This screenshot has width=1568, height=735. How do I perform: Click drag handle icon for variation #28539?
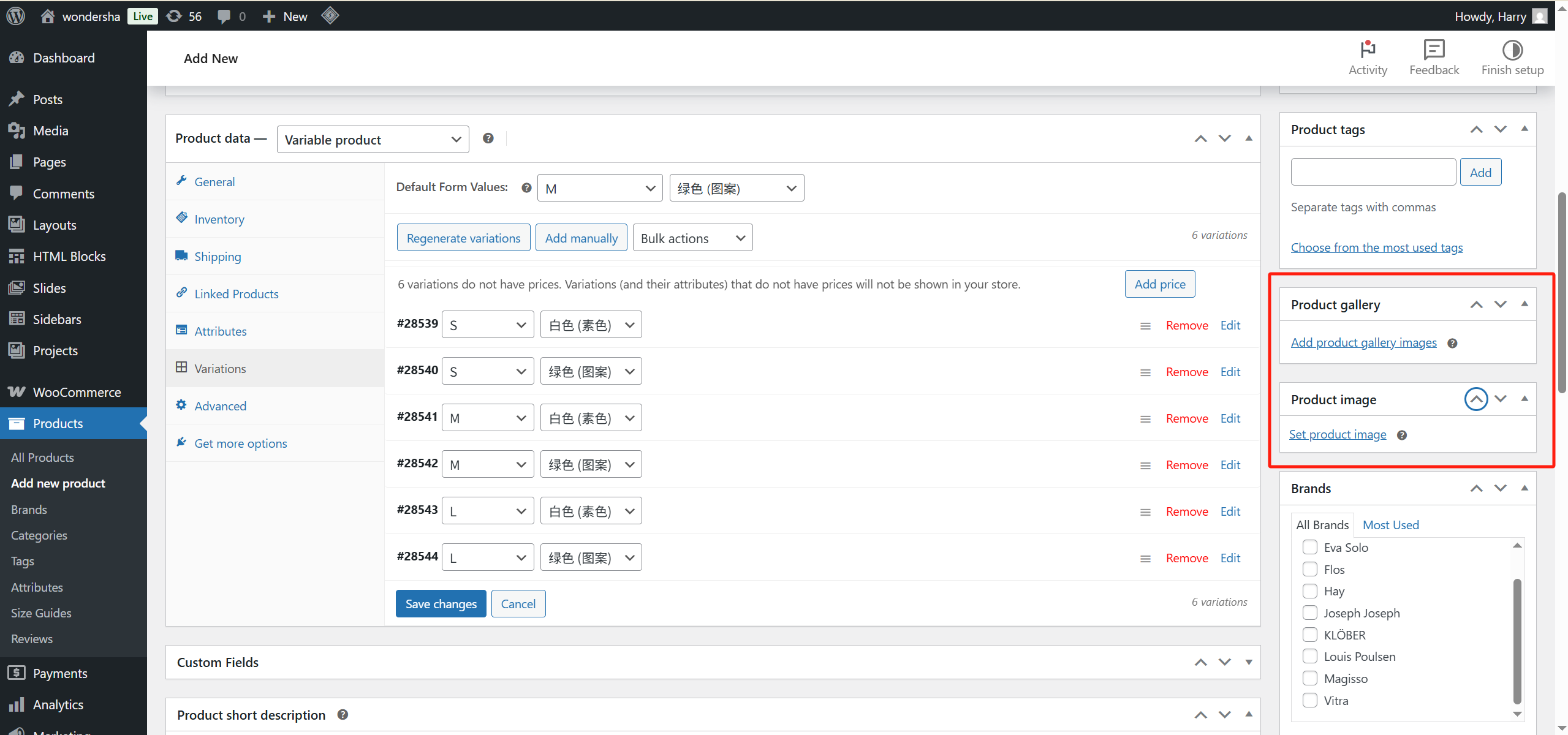pyautogui.click(x=1145, y=326)
